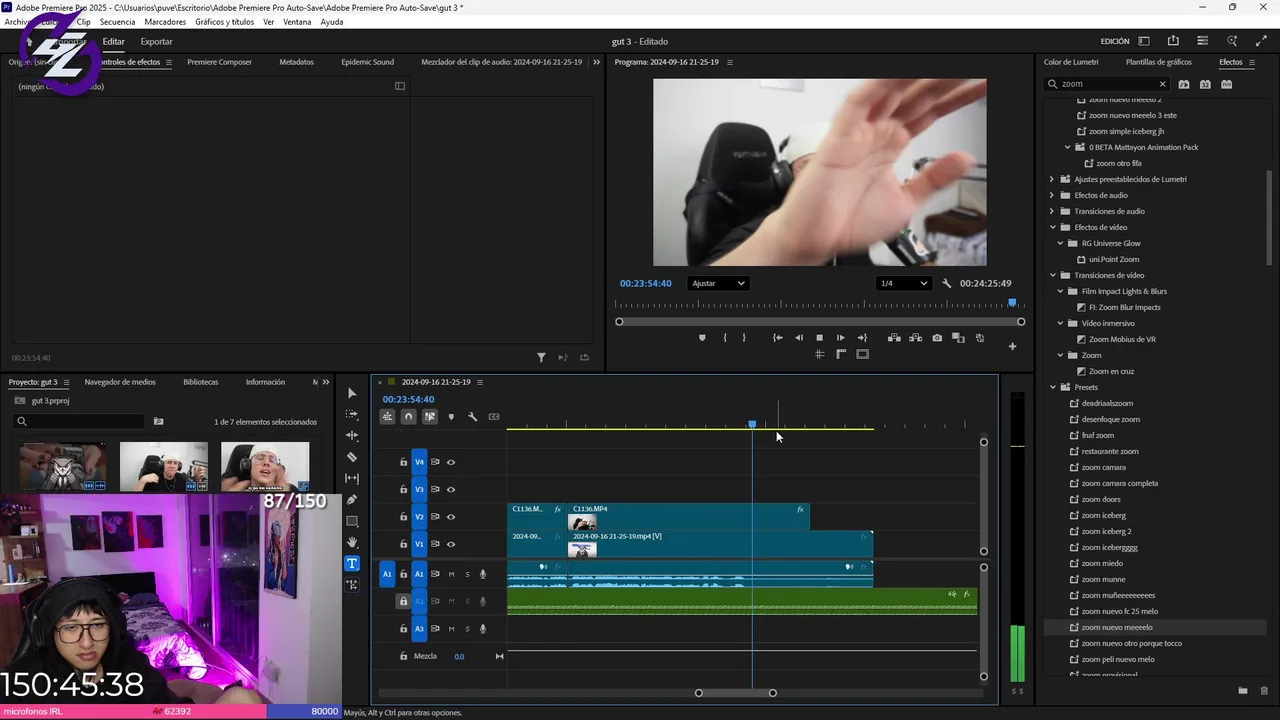Open the 1/4 playback resolution dropdown

pyautogui.click(x=903, y=283)
